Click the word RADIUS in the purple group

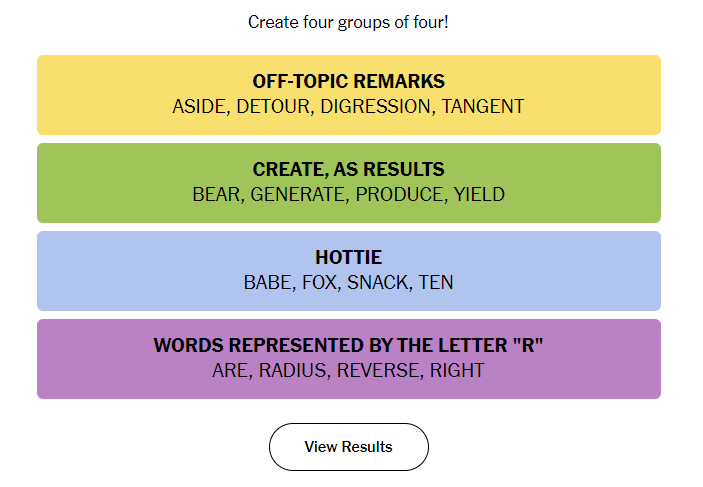pyautogui.click(x=292, y=370)
